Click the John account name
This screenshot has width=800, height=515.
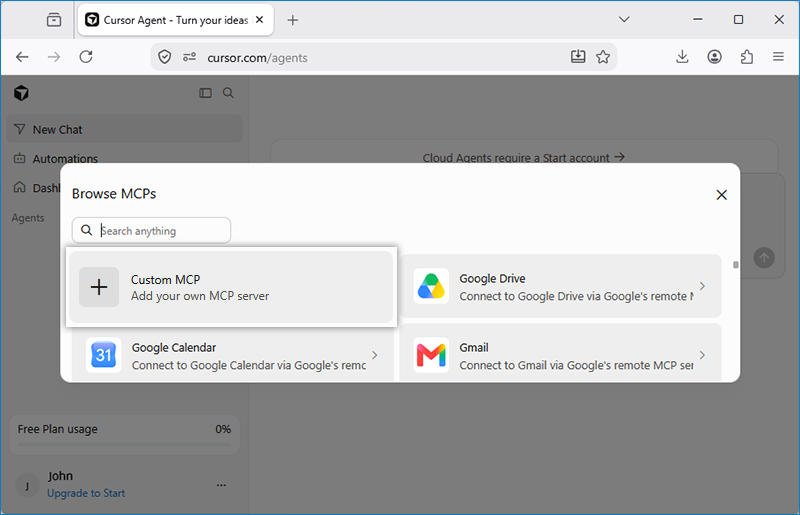tap(60, 476)
